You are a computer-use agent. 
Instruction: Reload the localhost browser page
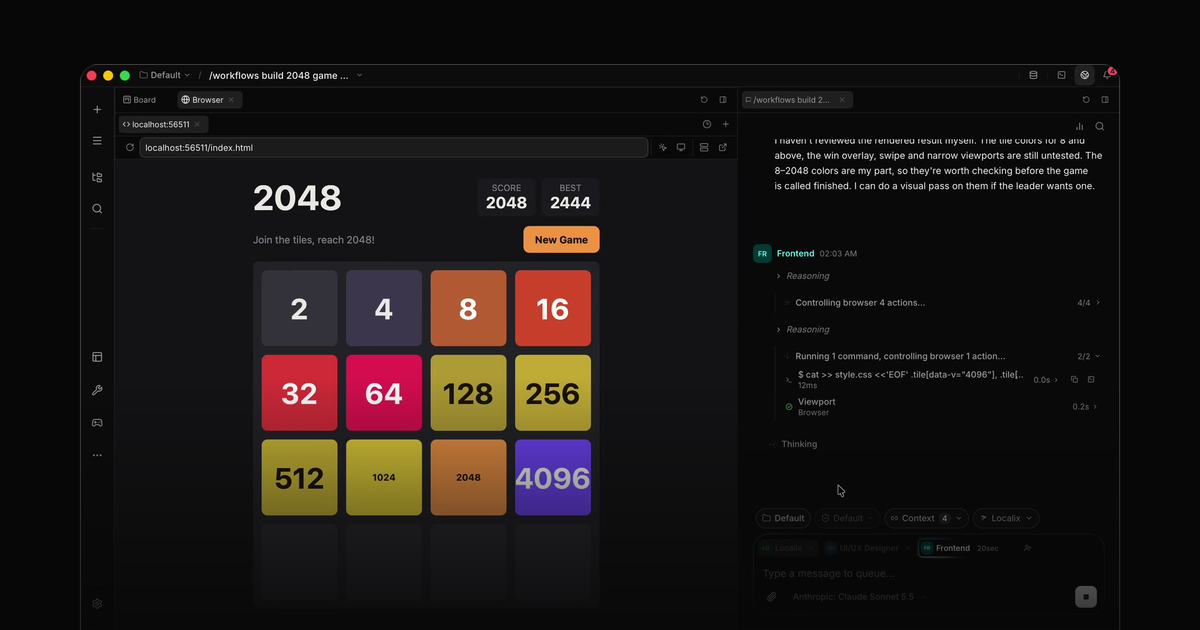click(x=129, y=148)
